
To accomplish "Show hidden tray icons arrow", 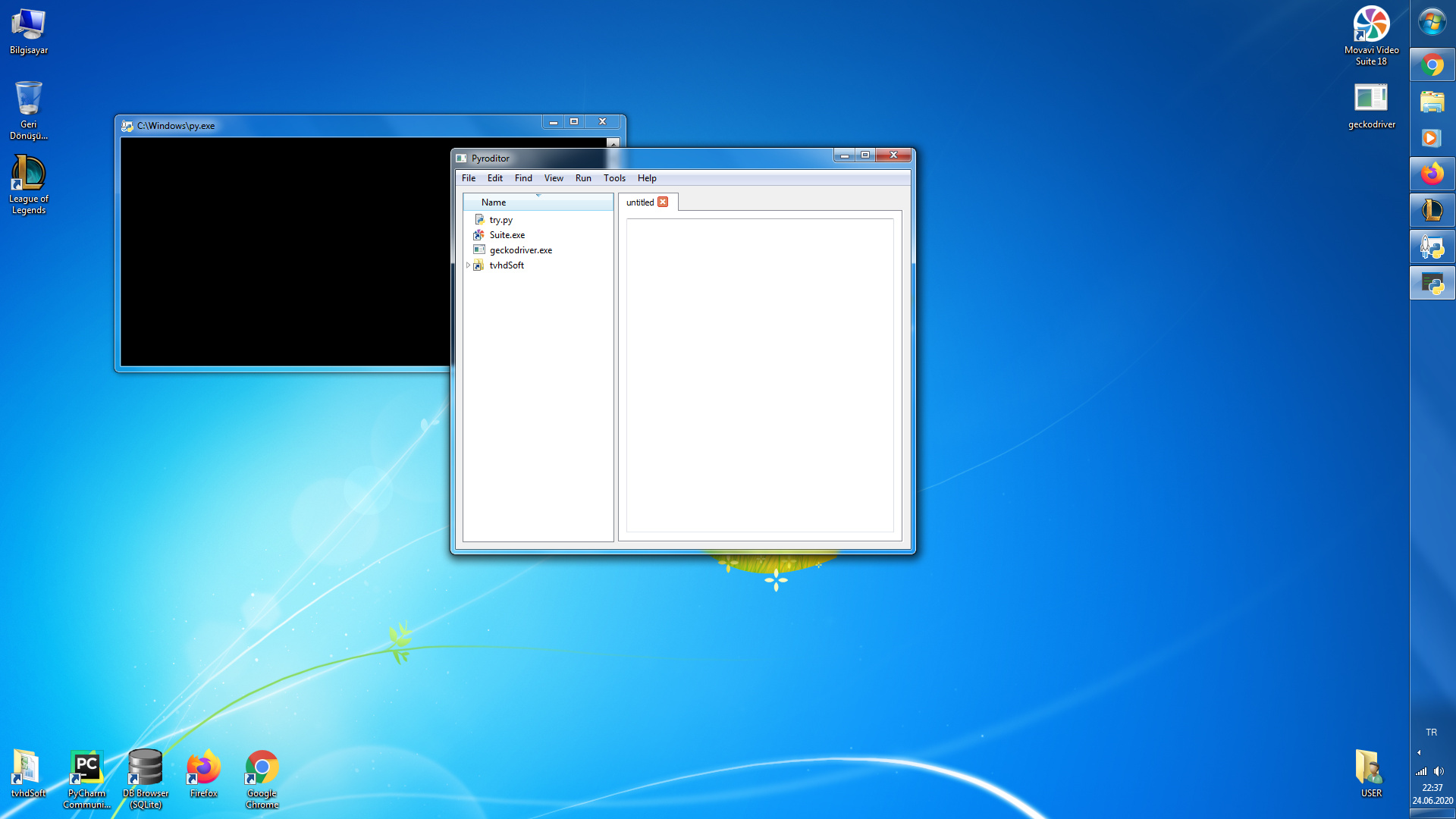I will click(1419, 753).
